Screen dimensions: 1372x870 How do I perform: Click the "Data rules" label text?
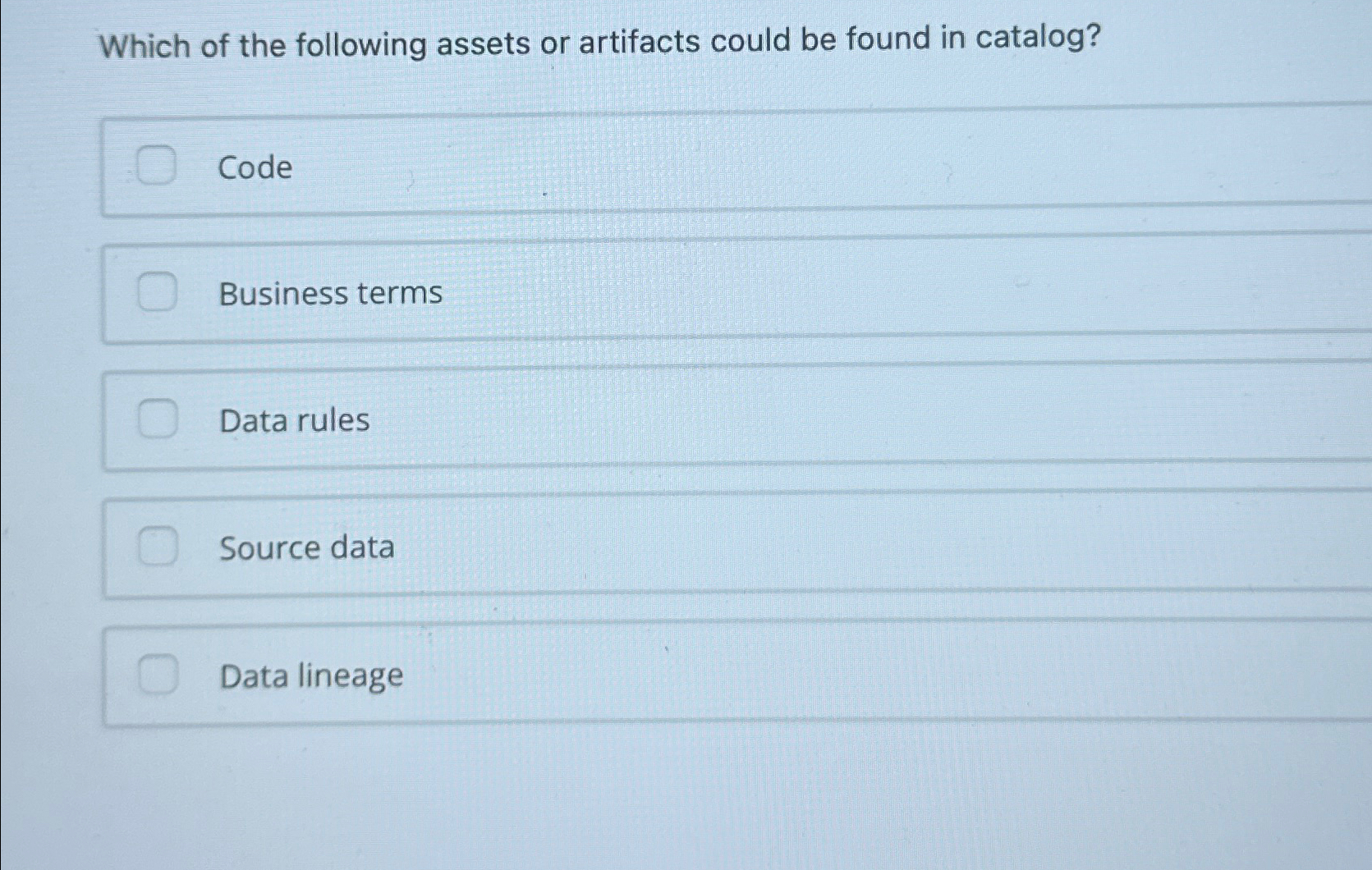(x=294, y=420)
